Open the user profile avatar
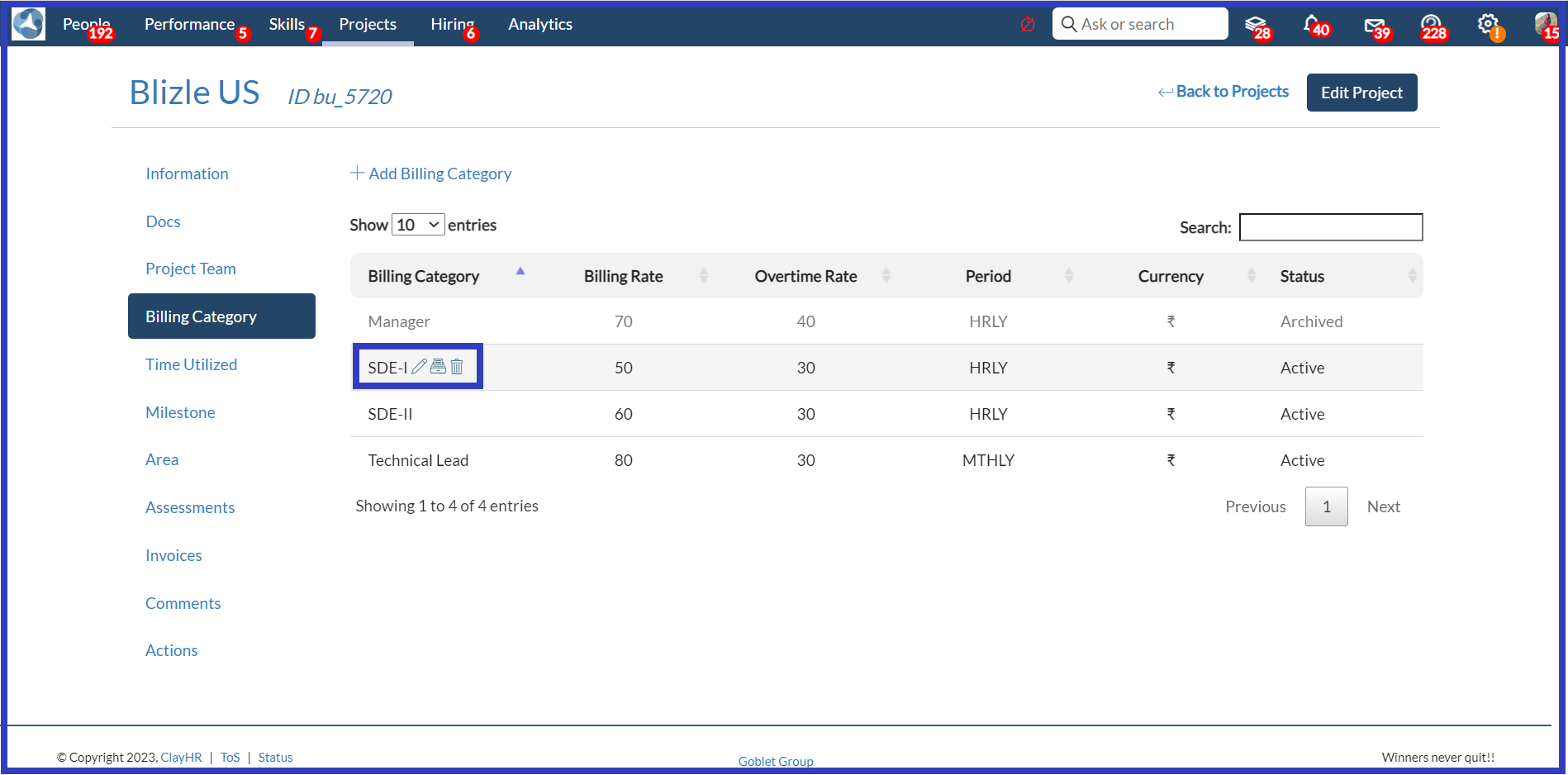The width and height of the screenshot is (1568, 775). (1546, 25)
